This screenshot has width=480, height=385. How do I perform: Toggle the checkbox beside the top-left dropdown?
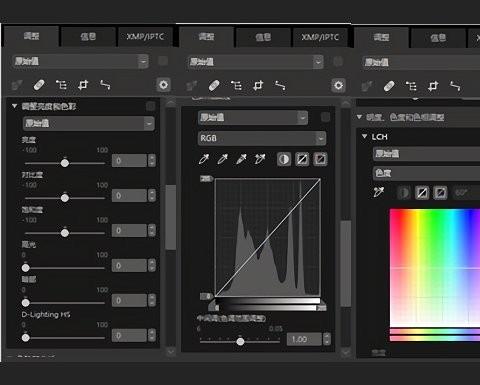(163, 61)
